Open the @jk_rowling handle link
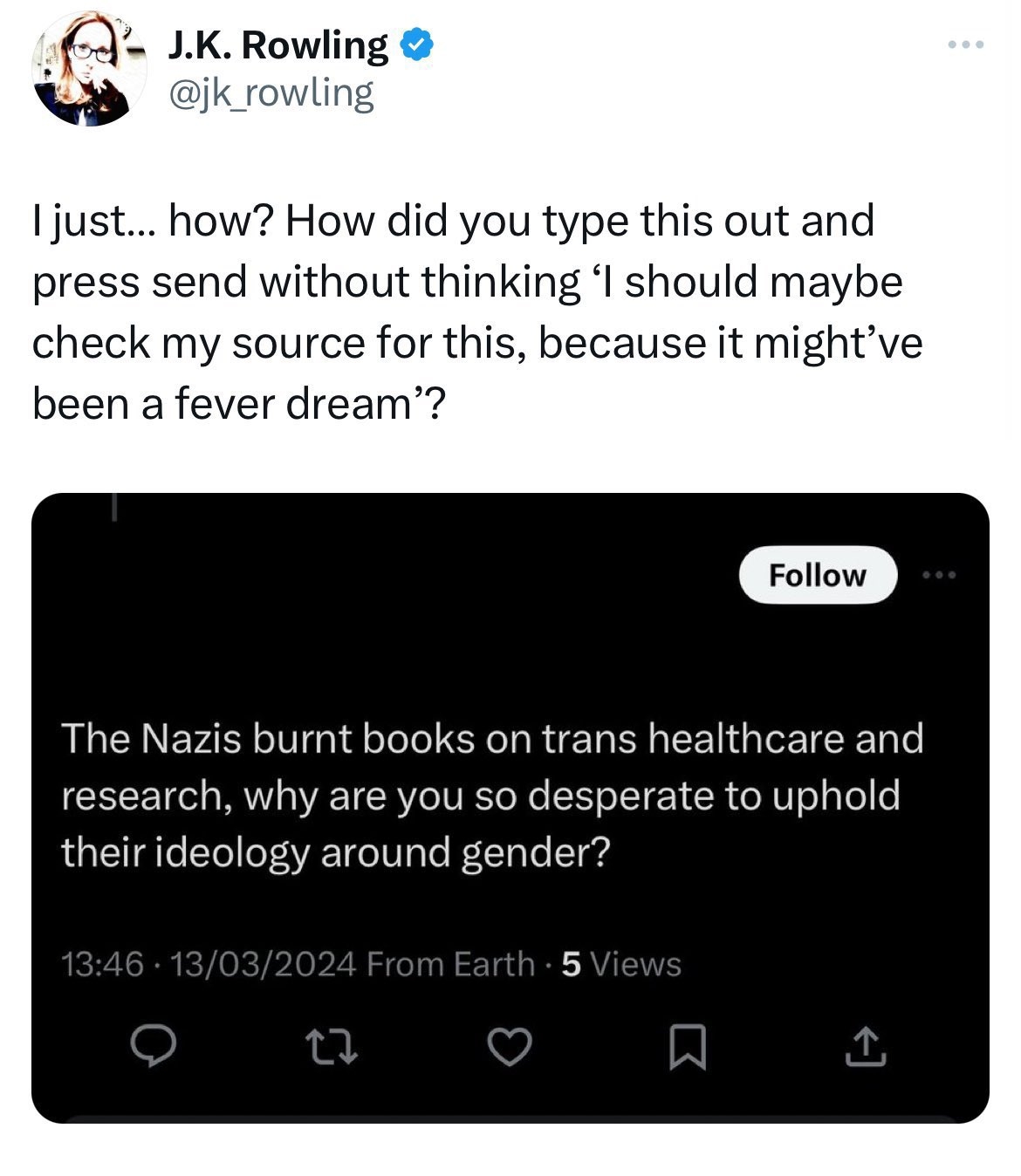Image resolution: width=1021 pixels, height=1176 pixels. 271,93
